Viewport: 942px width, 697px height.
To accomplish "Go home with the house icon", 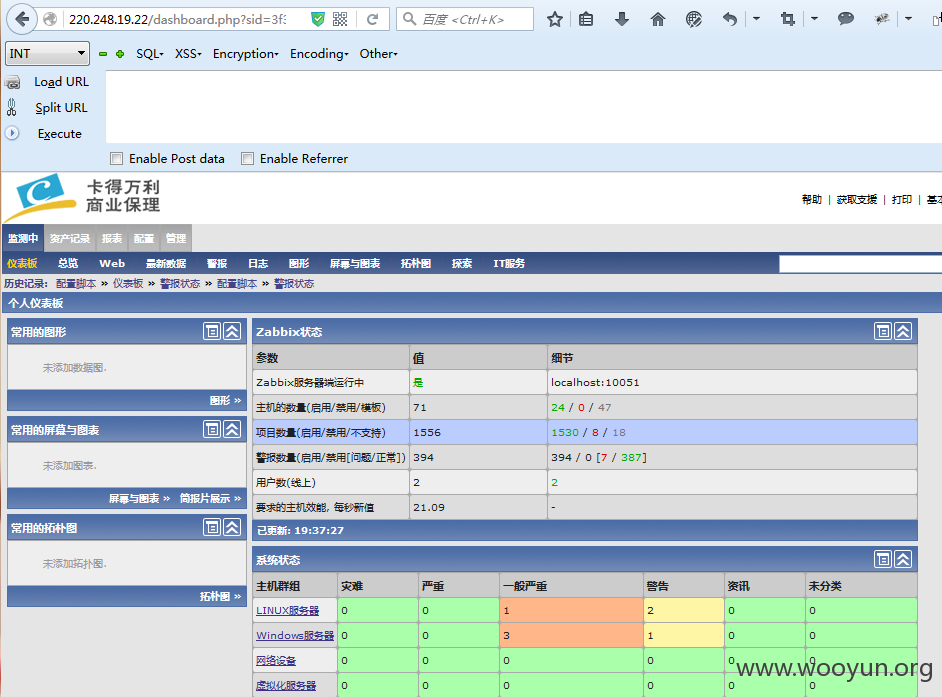I will 658,19.
